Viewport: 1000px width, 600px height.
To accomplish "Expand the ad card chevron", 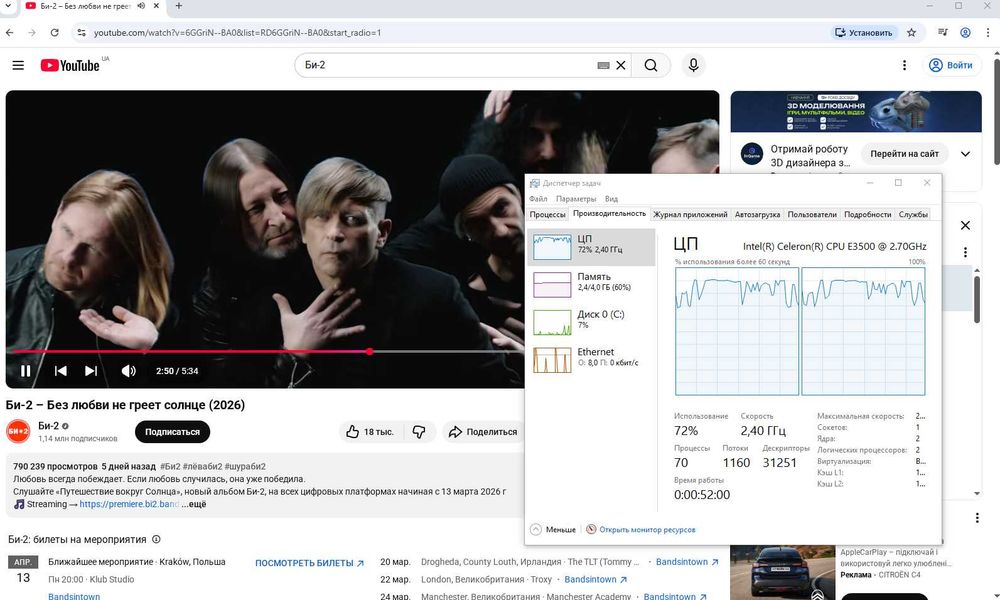I will pyautogui.click(x=966, y=154).
